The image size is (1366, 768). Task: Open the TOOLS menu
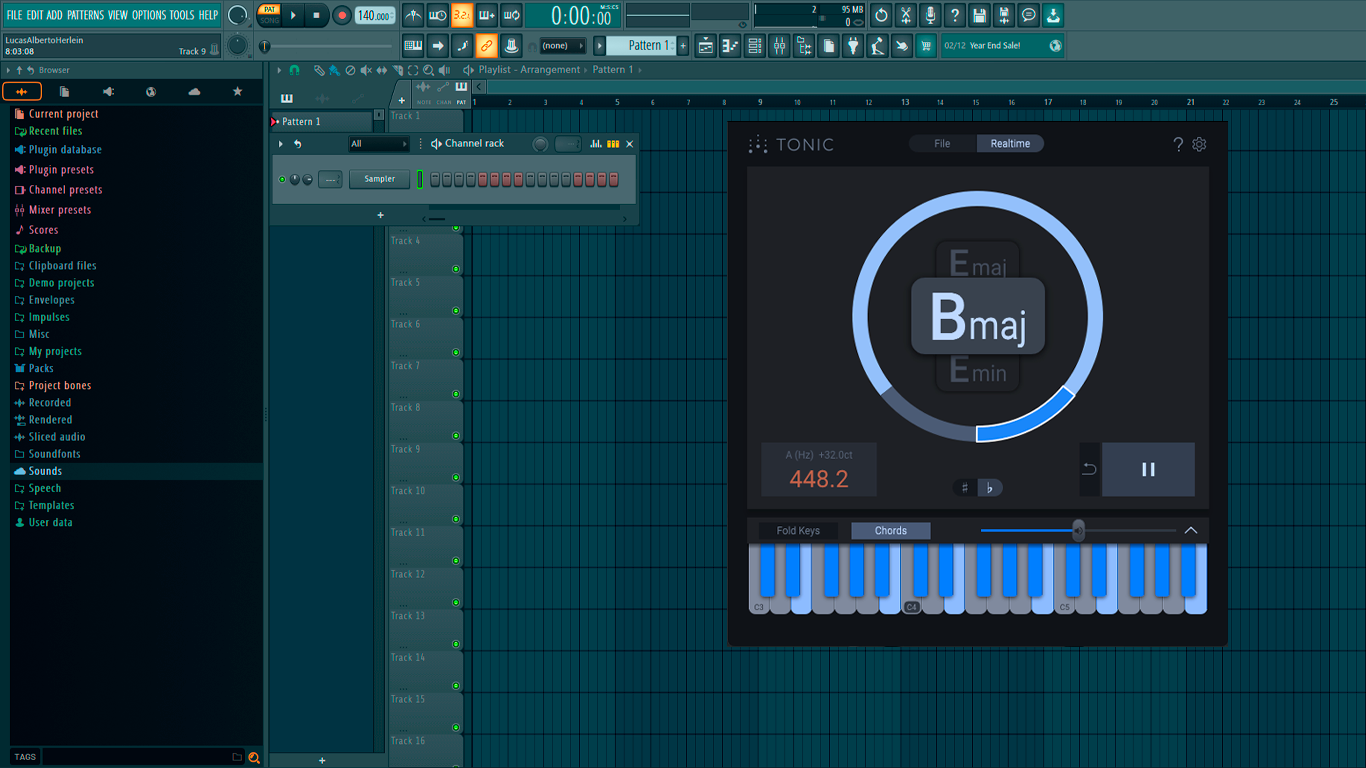click(182, 15)
